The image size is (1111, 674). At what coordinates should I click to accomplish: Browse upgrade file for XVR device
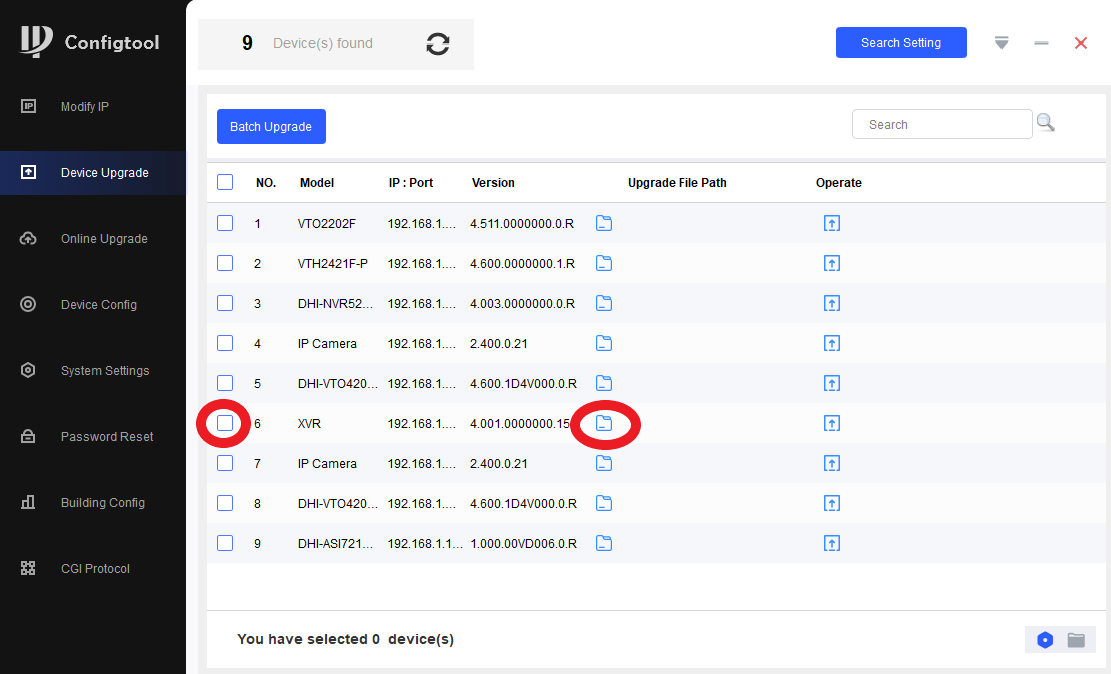pyautogui.click(x=604, y=423)
